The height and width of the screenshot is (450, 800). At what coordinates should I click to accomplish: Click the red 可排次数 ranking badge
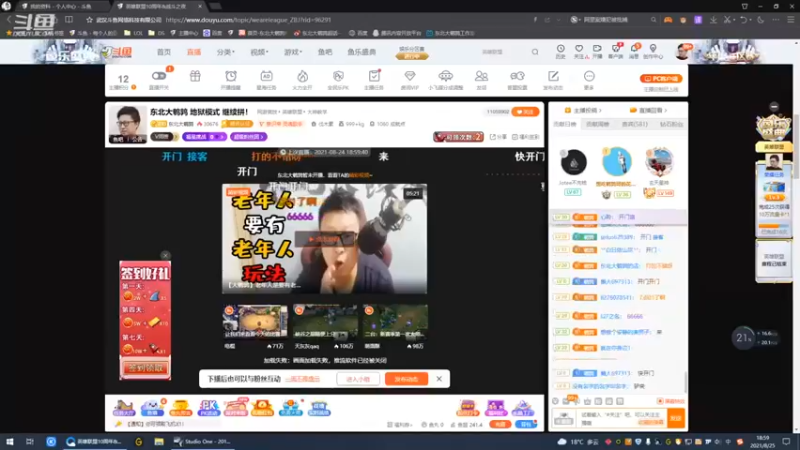click(x=458, y=137)
